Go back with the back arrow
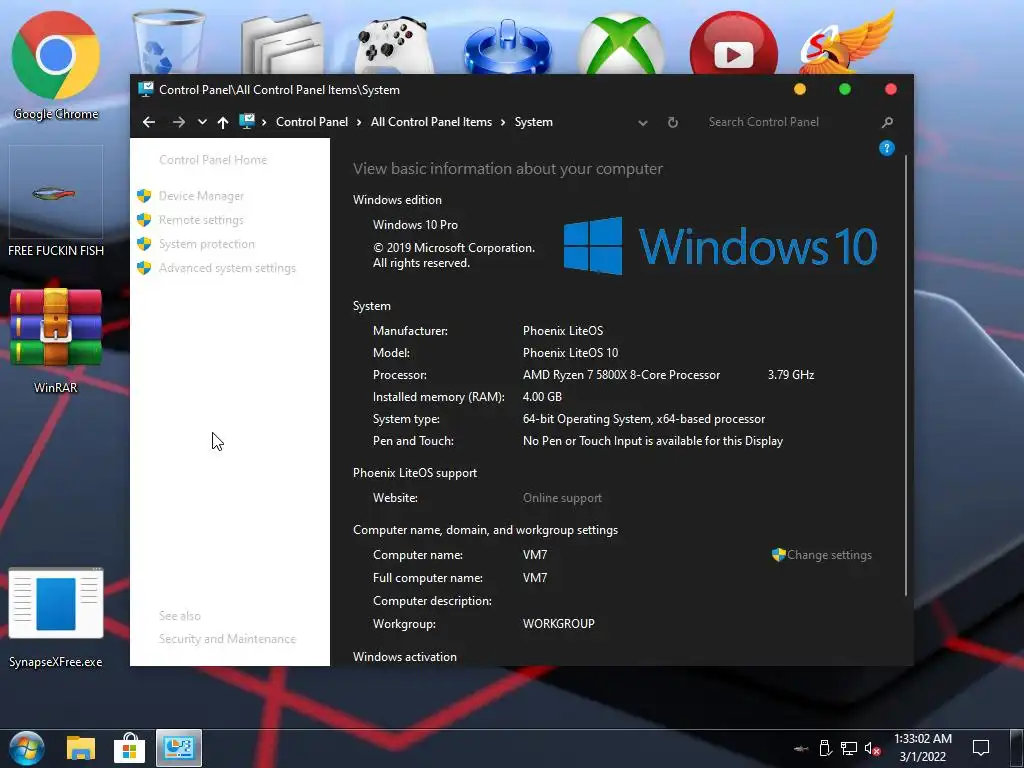Viewport: 1024px width, 768px height. (x=149, y=122)
